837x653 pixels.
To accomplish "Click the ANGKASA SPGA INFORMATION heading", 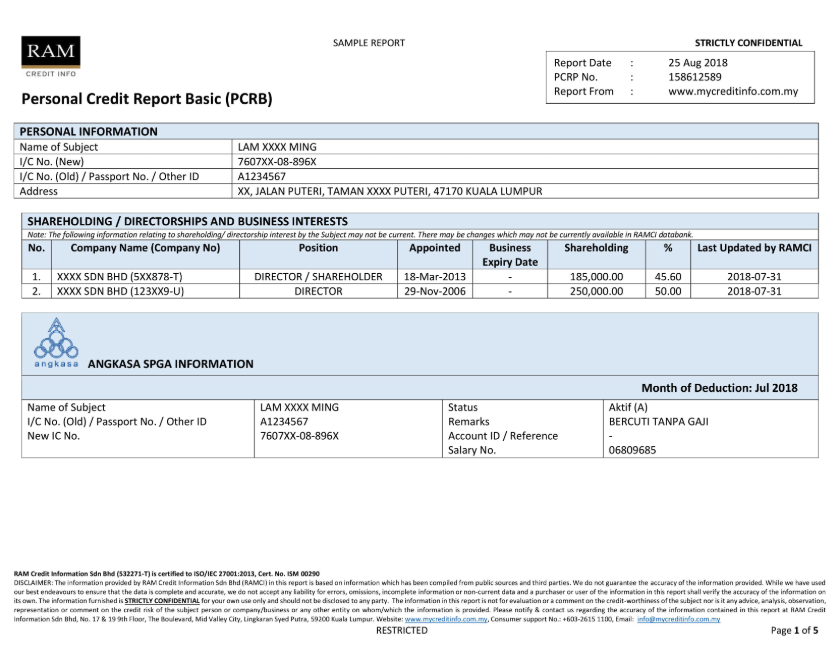I will [171, 364].
